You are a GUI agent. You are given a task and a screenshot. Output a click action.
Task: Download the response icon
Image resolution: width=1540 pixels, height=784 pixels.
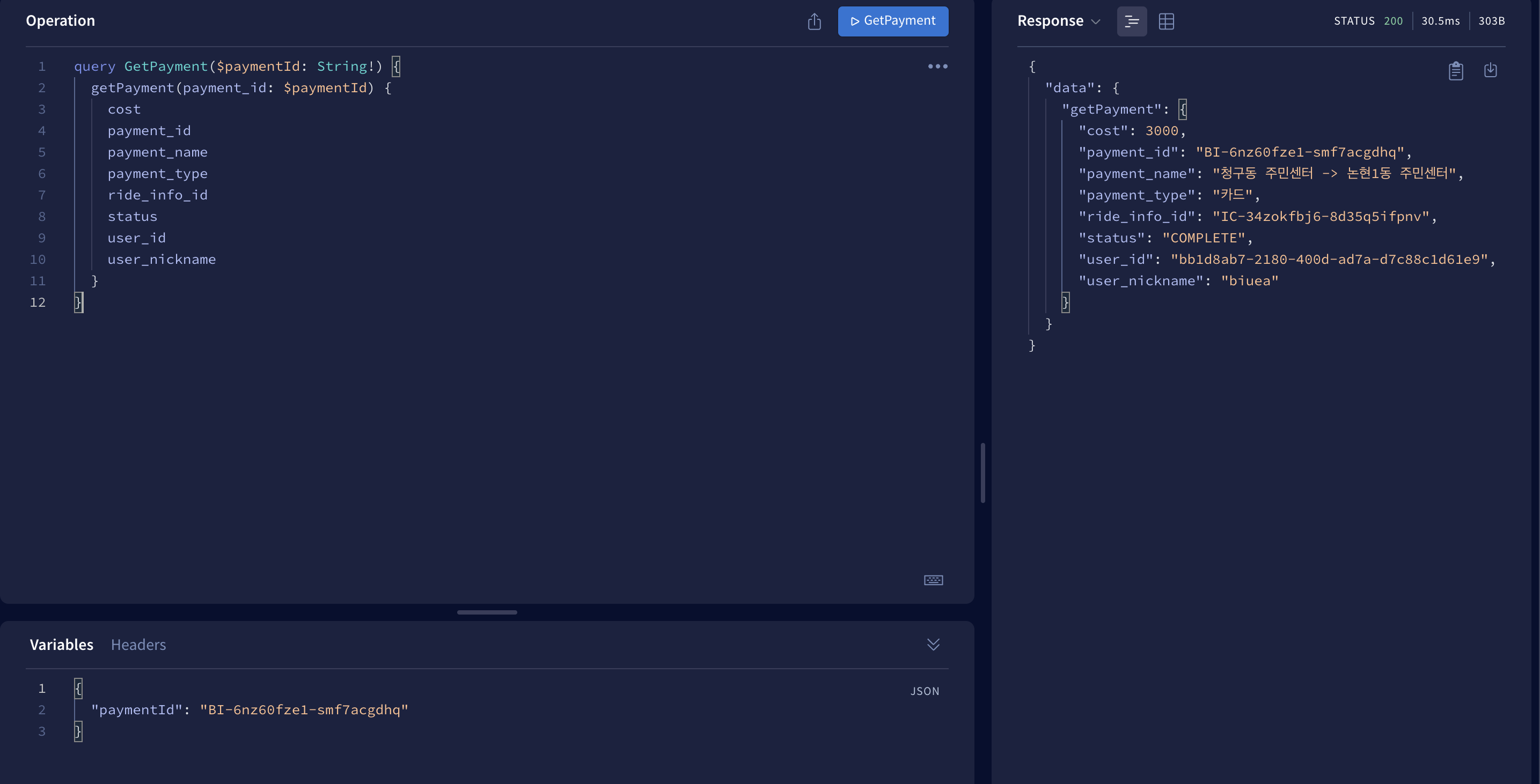1491,70
